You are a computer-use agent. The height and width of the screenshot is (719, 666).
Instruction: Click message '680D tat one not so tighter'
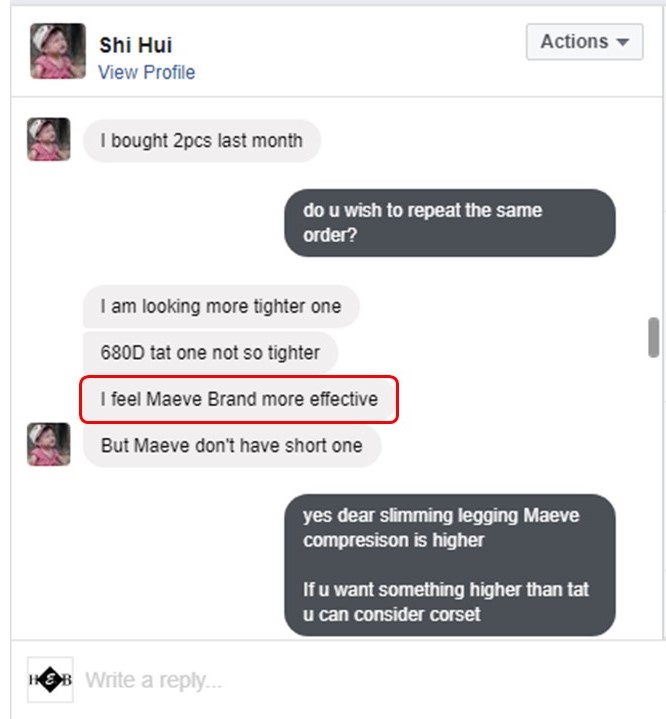210,353
